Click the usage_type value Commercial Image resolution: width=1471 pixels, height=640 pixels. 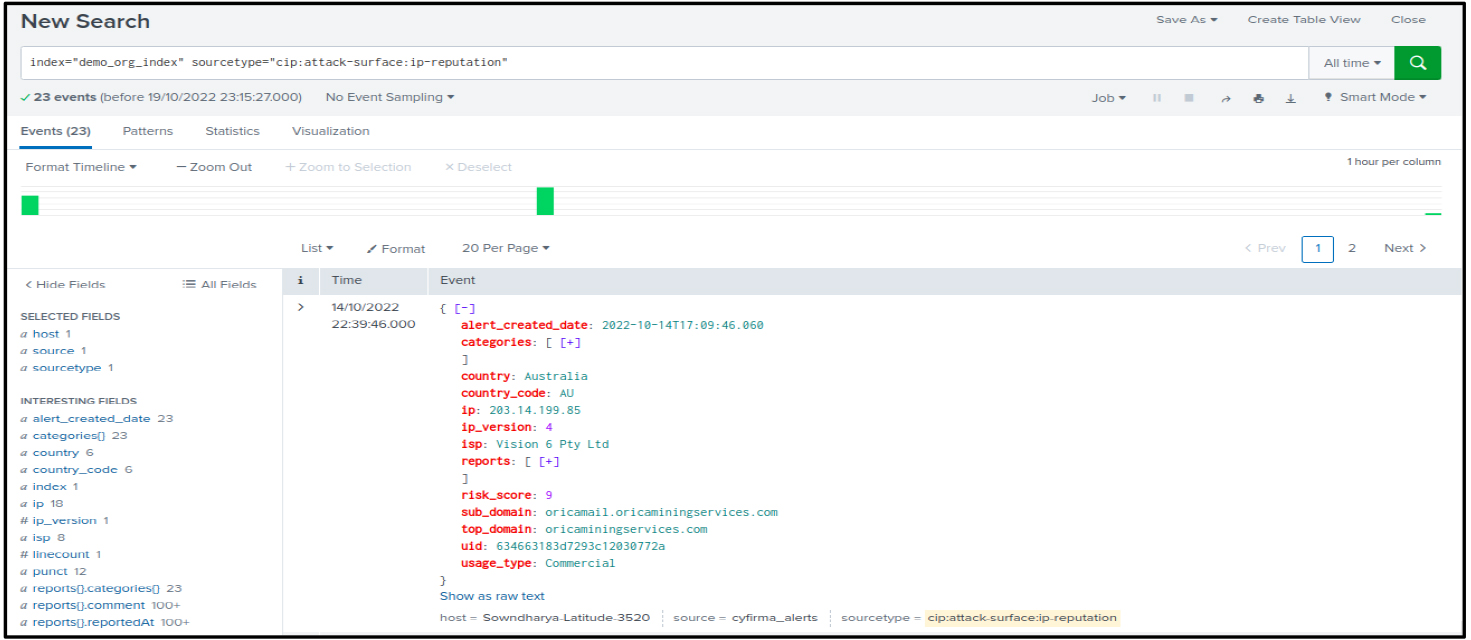point(580,563)
